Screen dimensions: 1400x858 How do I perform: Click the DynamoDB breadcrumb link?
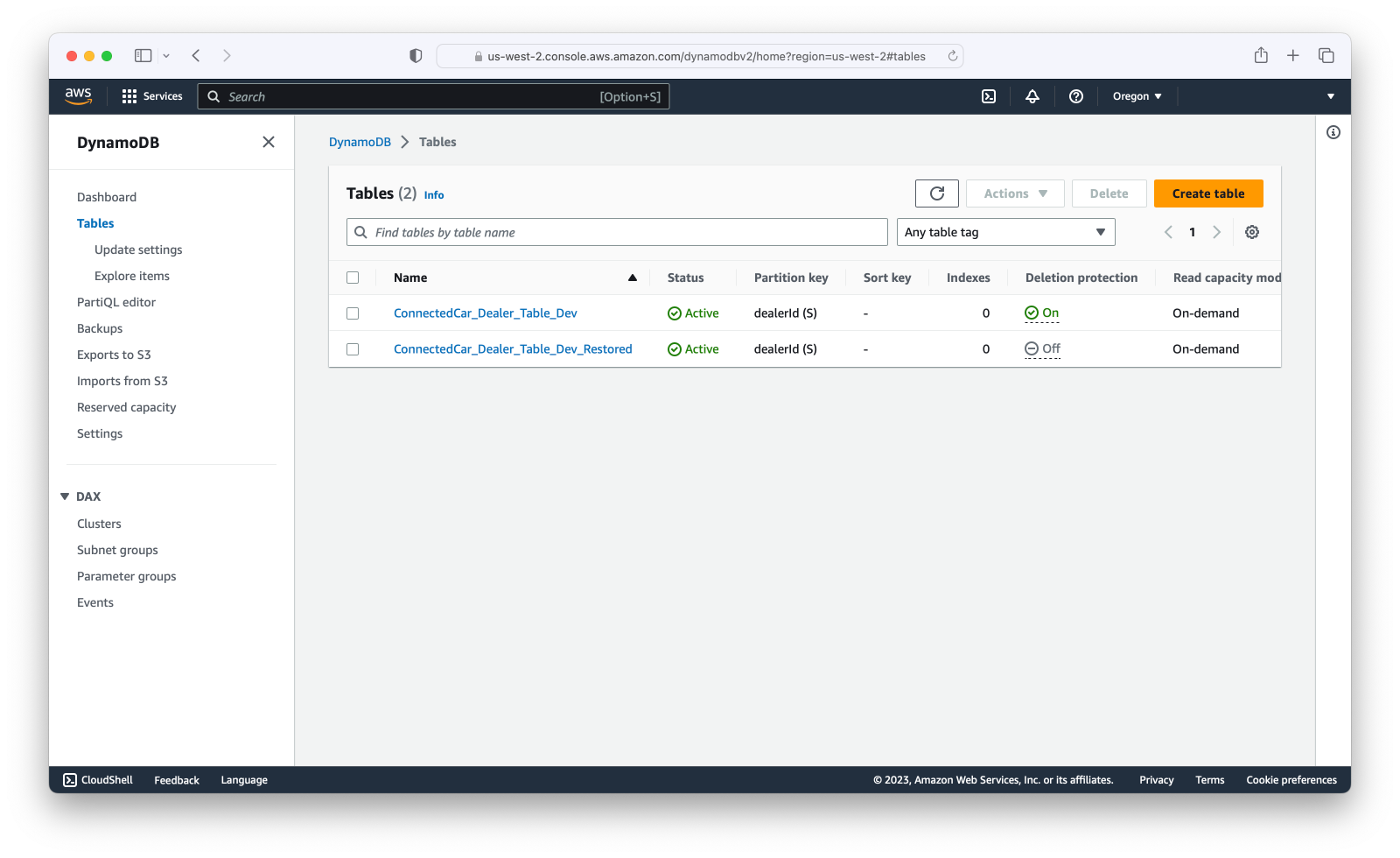360,142
